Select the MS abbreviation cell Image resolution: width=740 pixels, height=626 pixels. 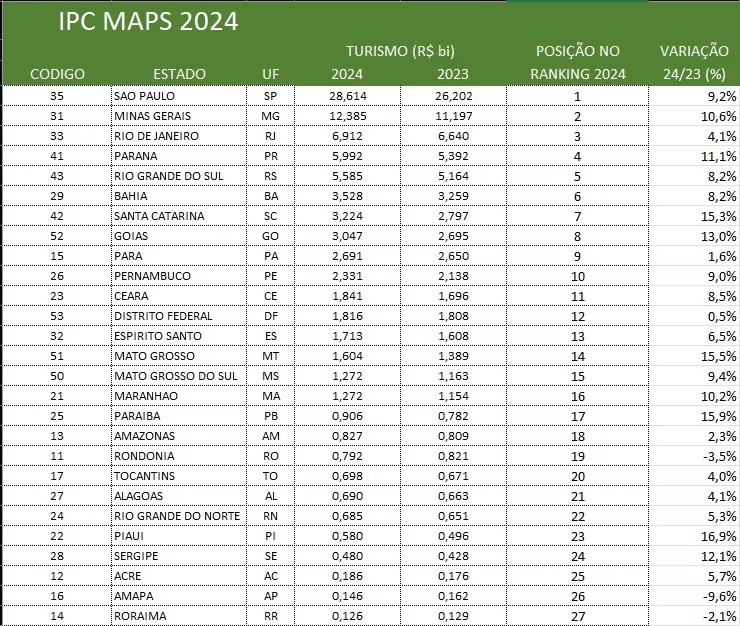pyautogui.click(x=270, y=376)
